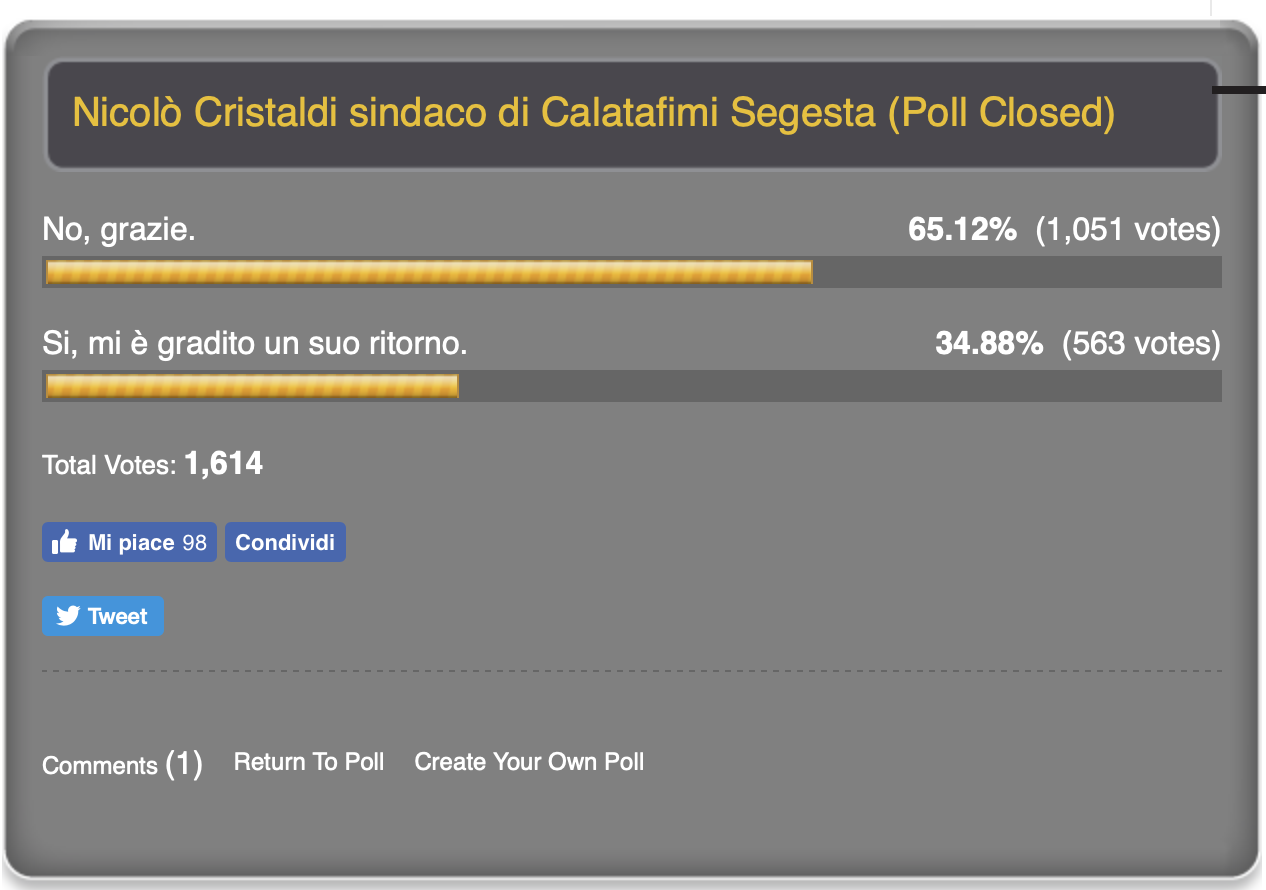
Task: Click the 563 votes count
Action: 1141,345
